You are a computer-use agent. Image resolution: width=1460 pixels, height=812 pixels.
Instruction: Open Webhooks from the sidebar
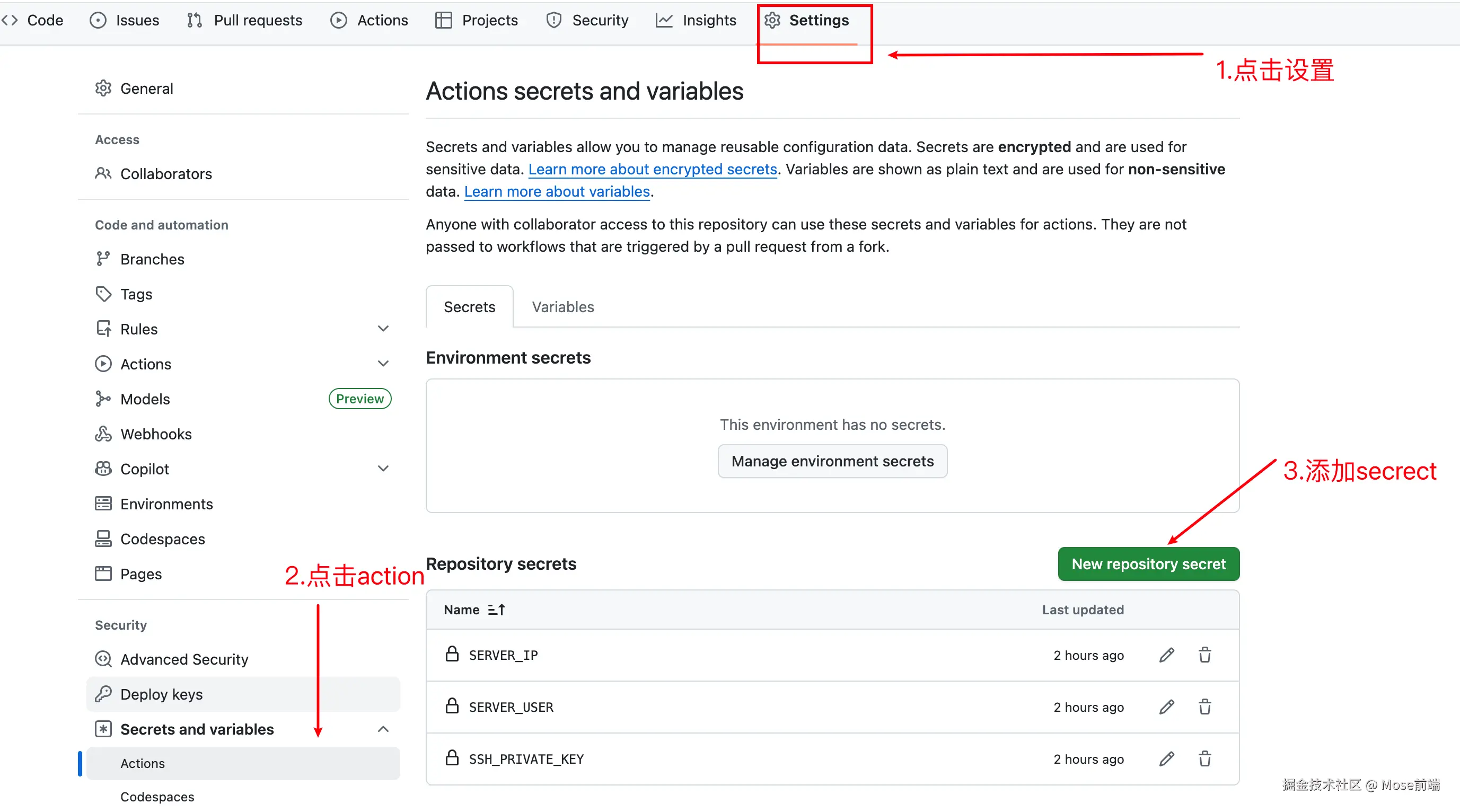point(156,434)
